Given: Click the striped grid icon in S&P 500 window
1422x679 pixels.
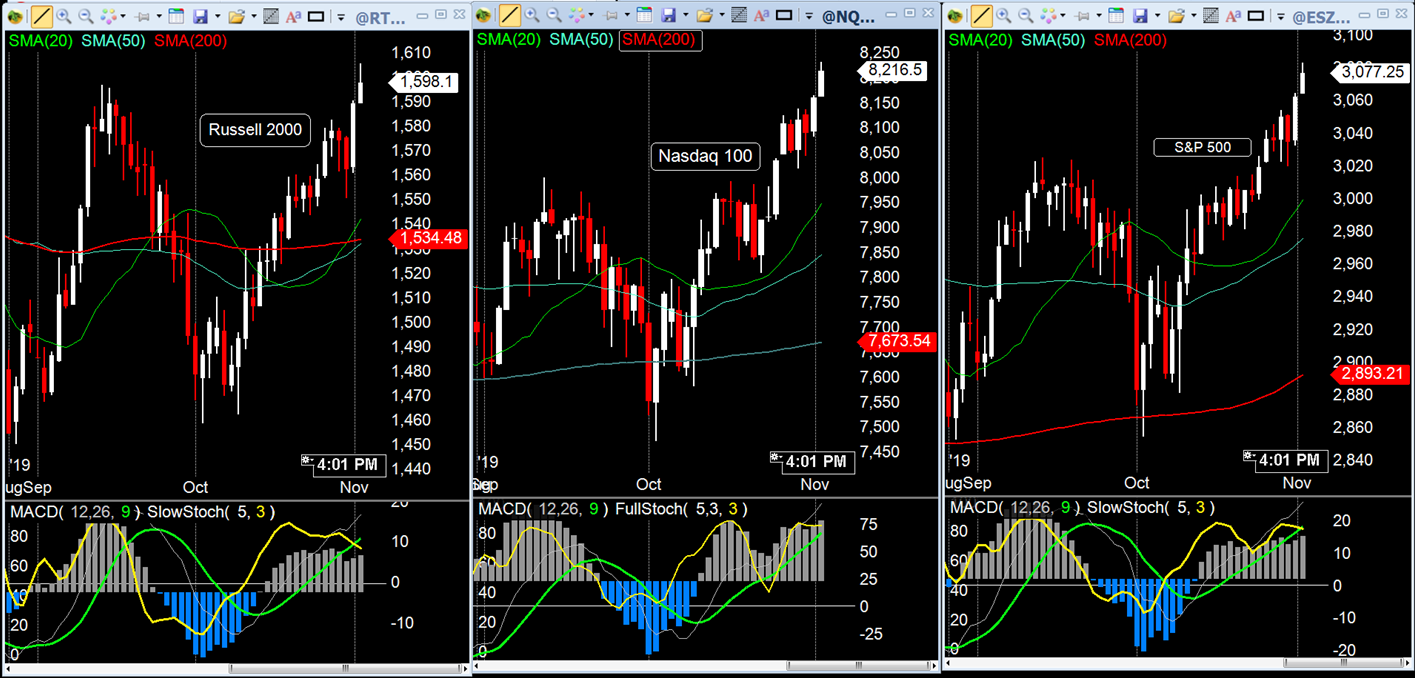Looking at the screenshot, I should (1211, 16).
